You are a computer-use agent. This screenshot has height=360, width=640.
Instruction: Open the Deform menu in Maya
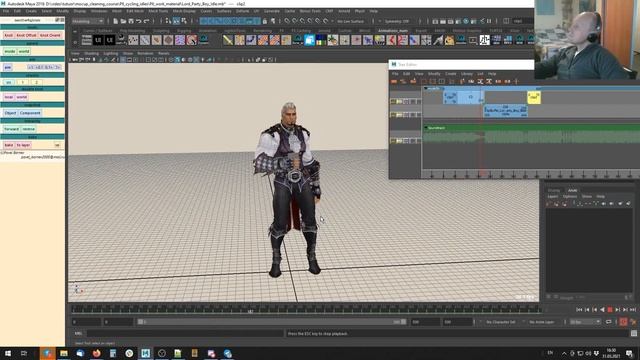tap(242, 11)
